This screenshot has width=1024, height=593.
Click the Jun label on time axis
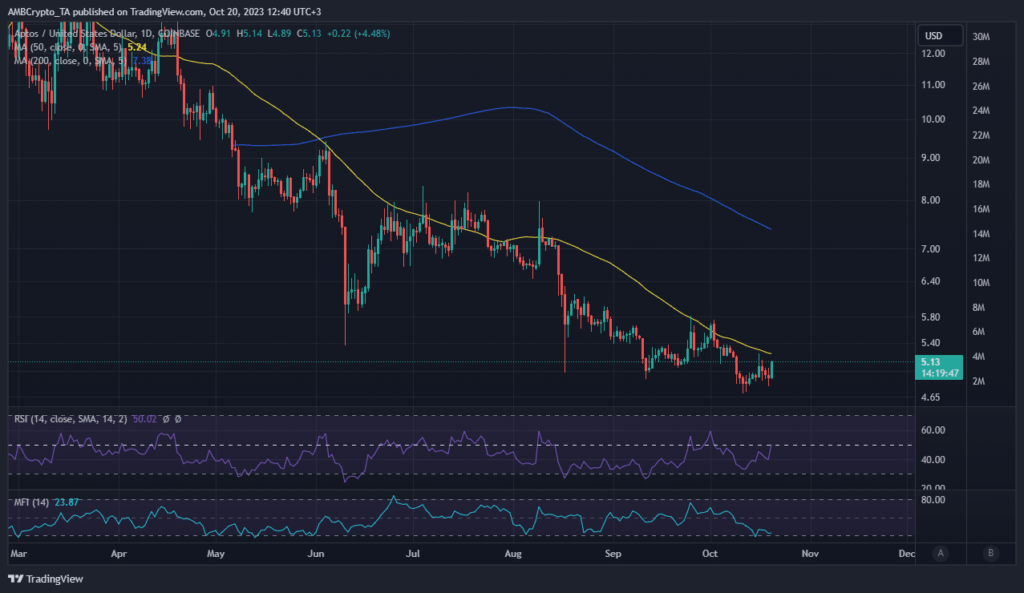pos(316,552)
